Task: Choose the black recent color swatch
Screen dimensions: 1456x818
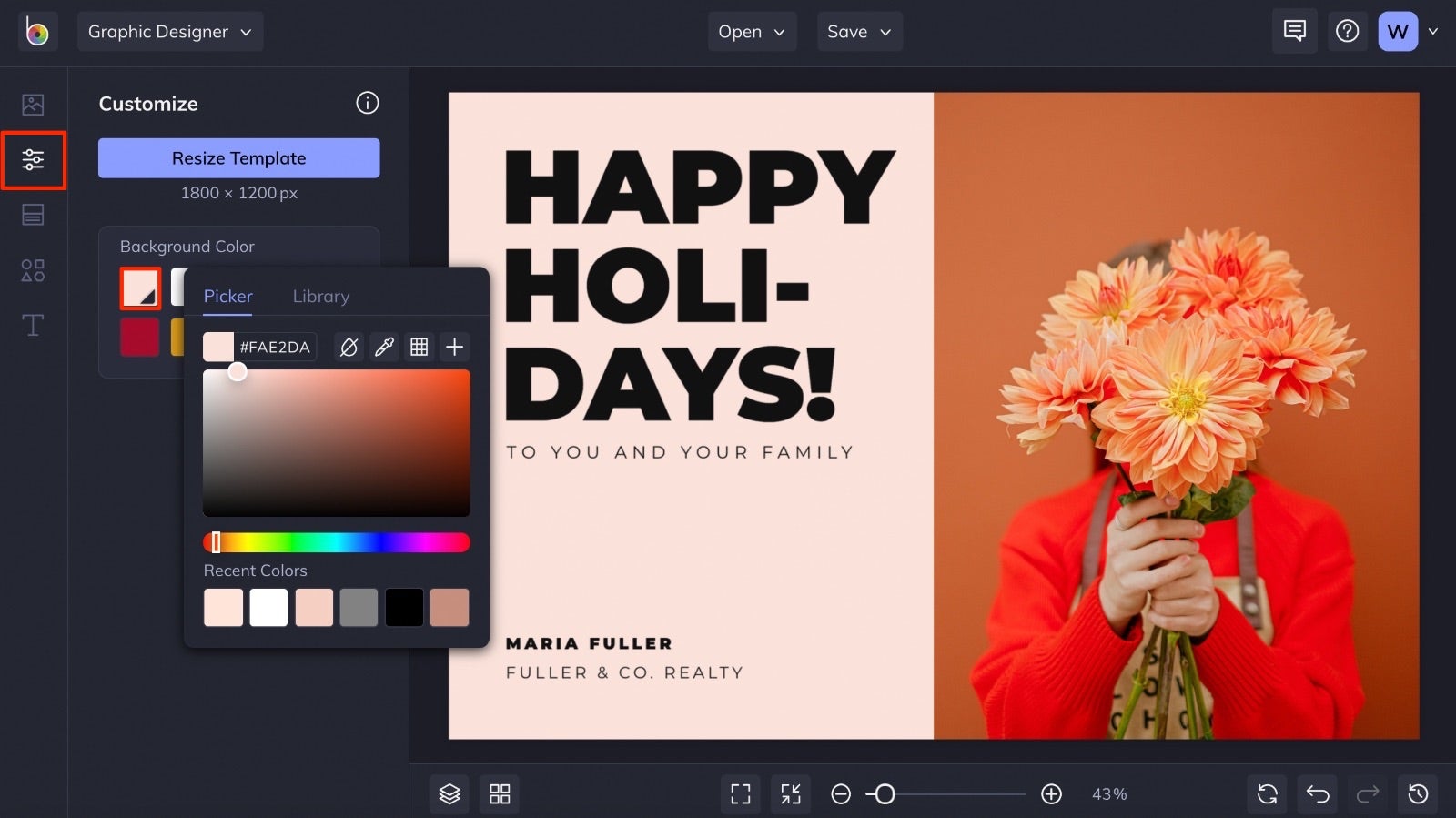Action: tap(404, 607)
